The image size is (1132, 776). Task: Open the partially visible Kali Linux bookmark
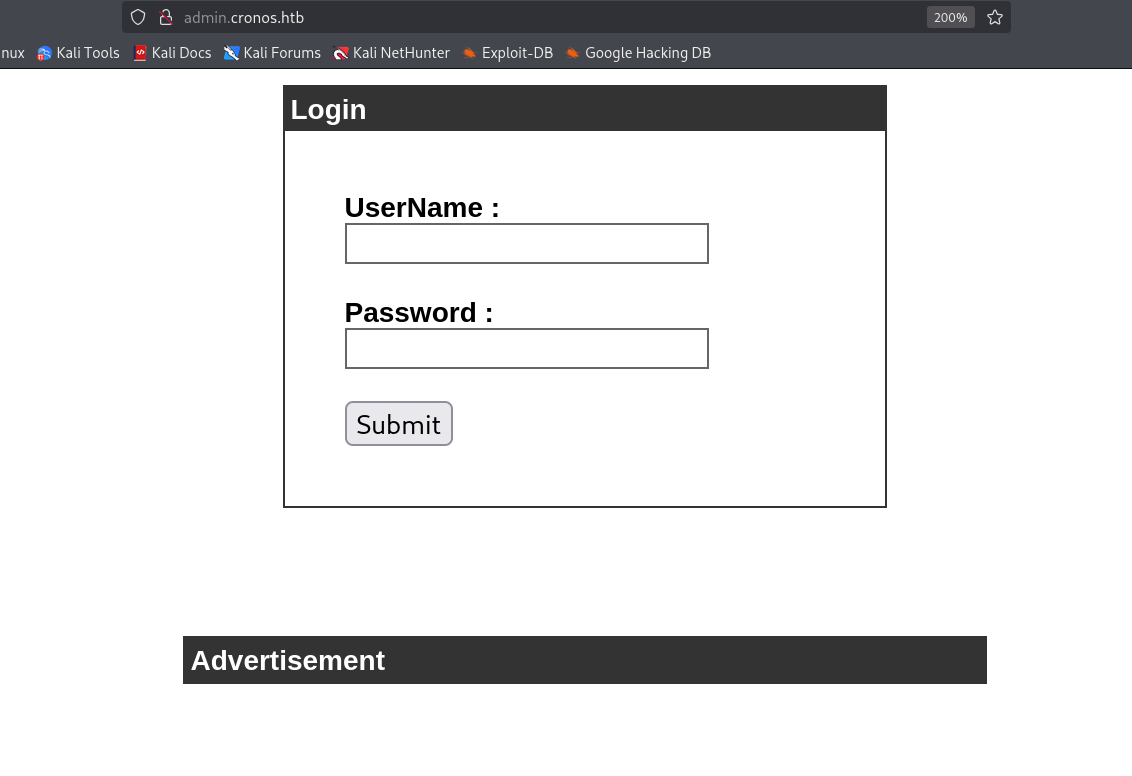click(x=12, y=53)
